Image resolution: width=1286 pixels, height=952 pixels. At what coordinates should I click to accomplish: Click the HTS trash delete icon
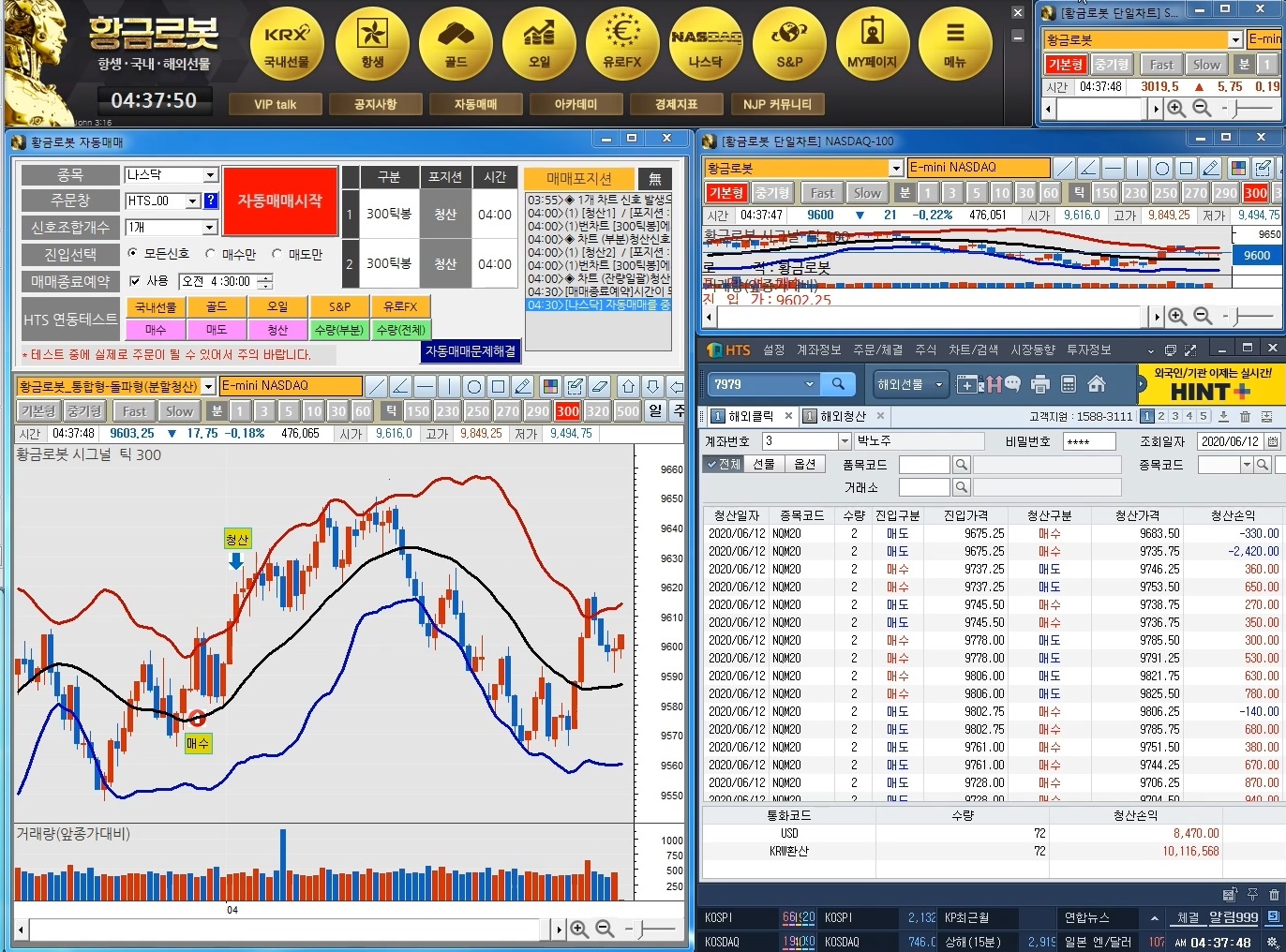1245,416
